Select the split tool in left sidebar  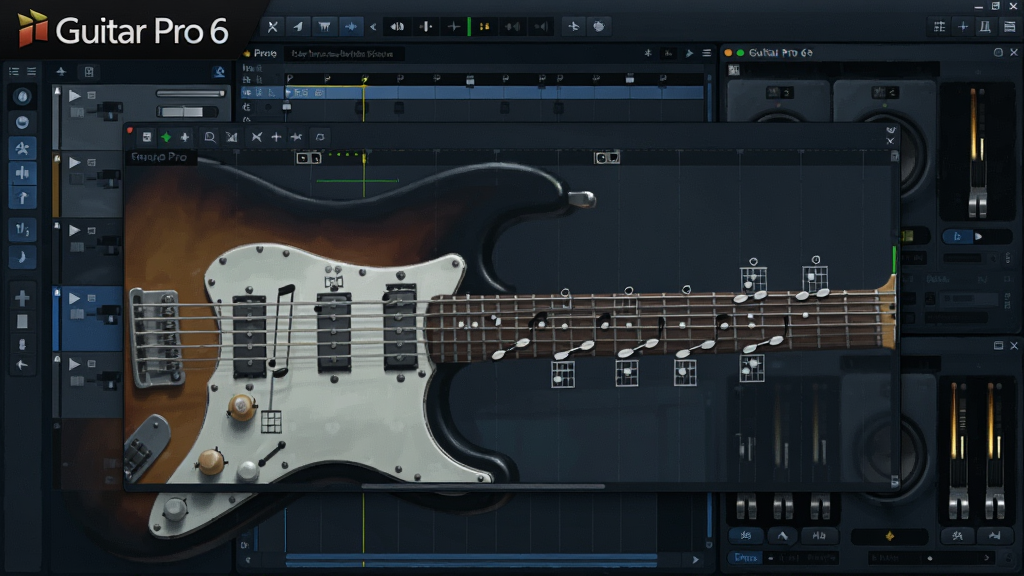pyautogui.click(x=22, y=173)
